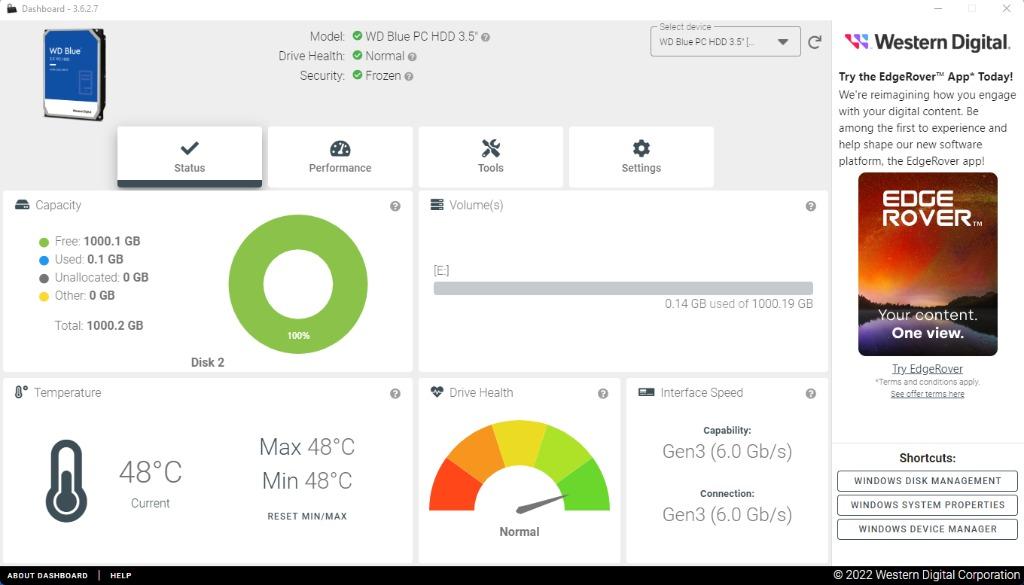Viewport: 1024px width, 585px height.
Task: Click the 0.14 GB used of 1000.19 GB text
Action: (739, 304)
